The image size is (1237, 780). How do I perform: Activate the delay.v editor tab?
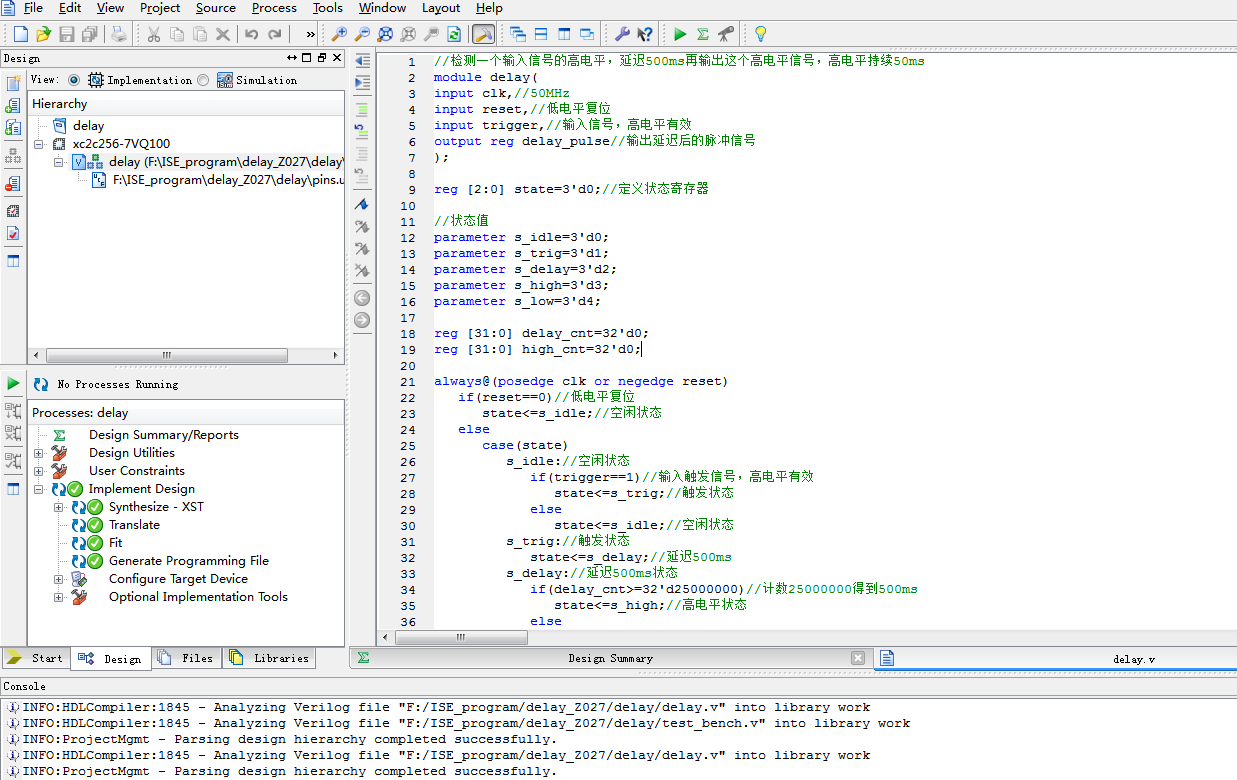[1135, 658]
